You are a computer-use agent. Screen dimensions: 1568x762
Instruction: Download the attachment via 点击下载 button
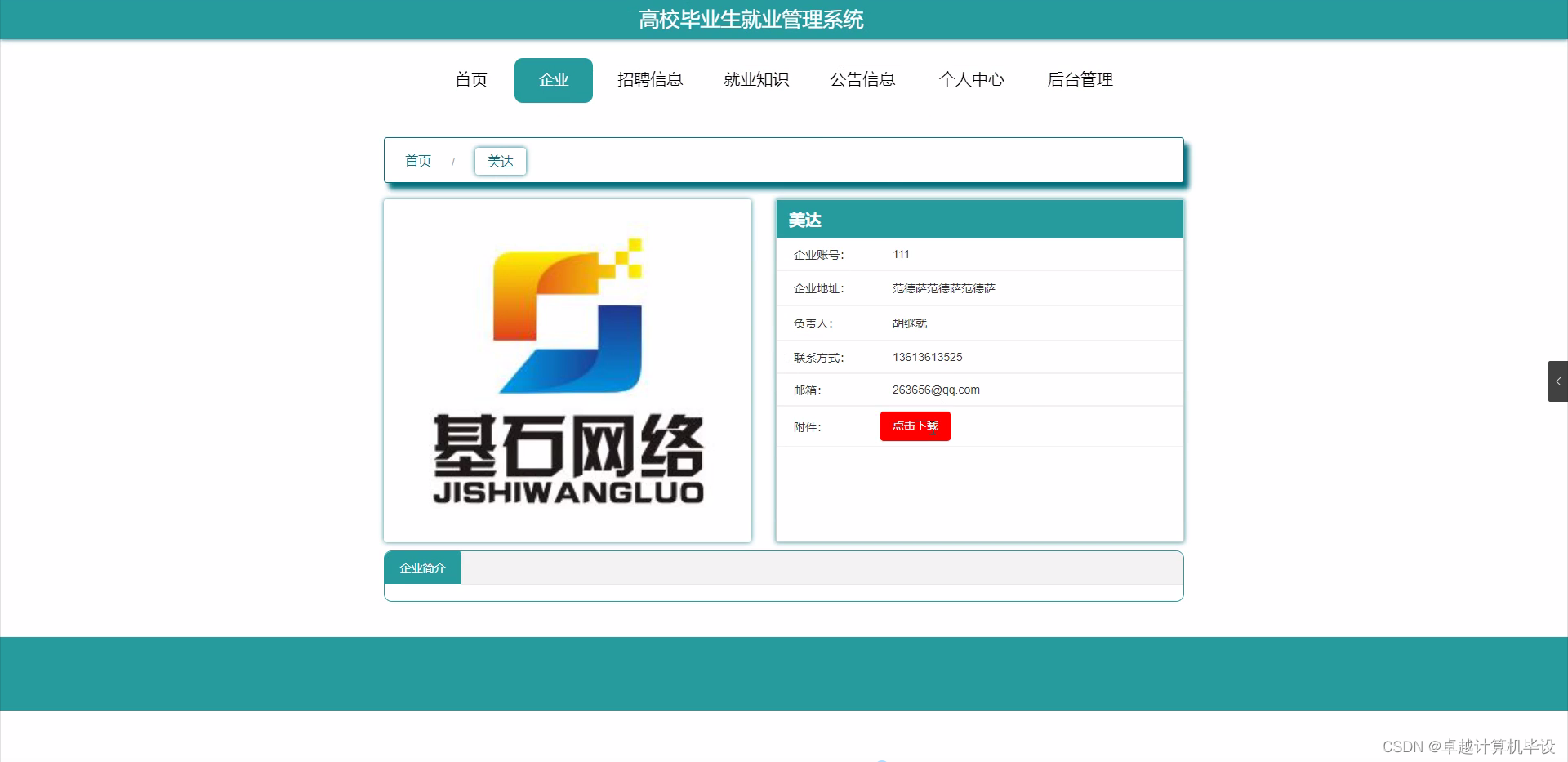[x=914, y=426]
